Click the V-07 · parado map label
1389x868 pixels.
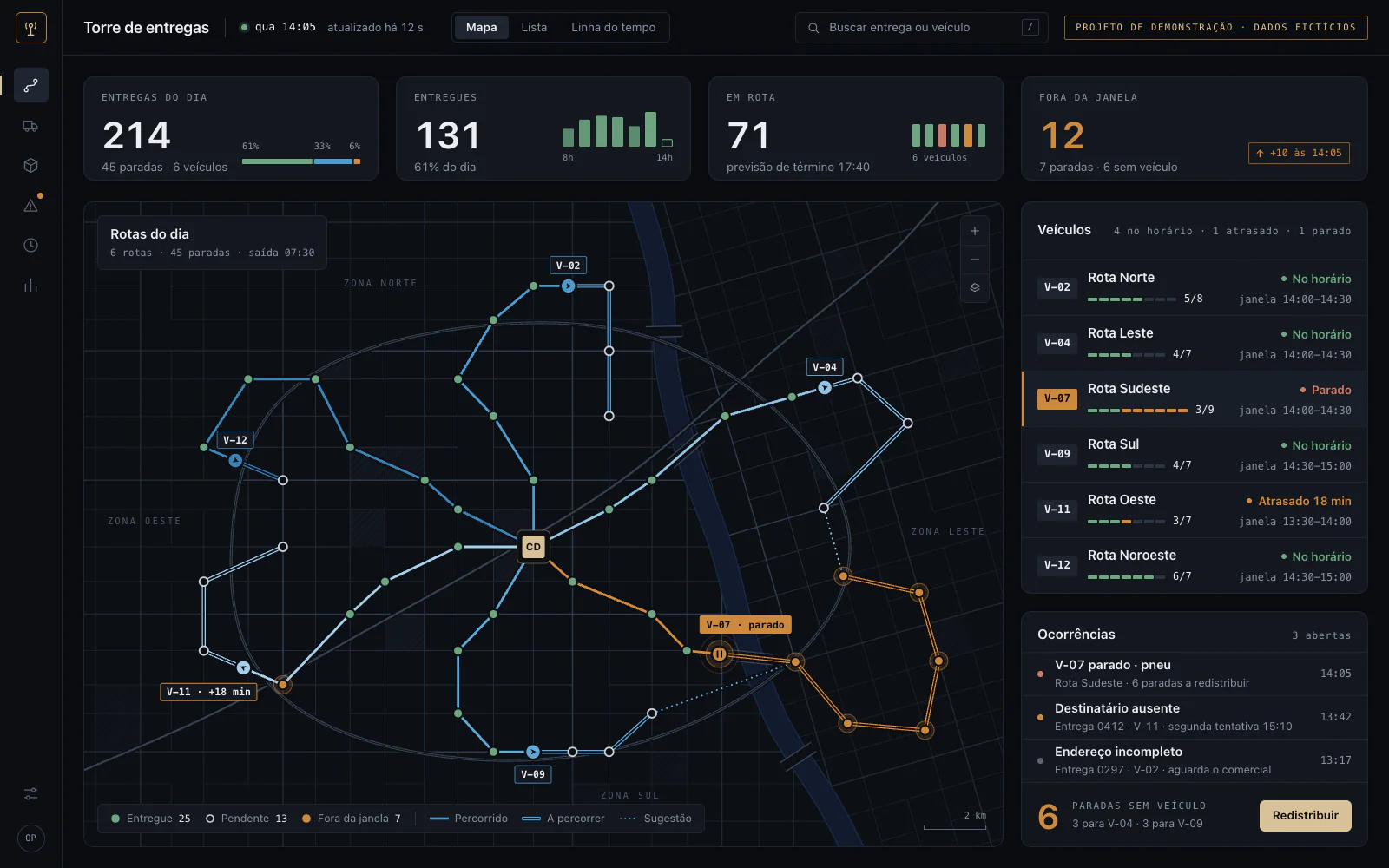(x=745, y=625)
